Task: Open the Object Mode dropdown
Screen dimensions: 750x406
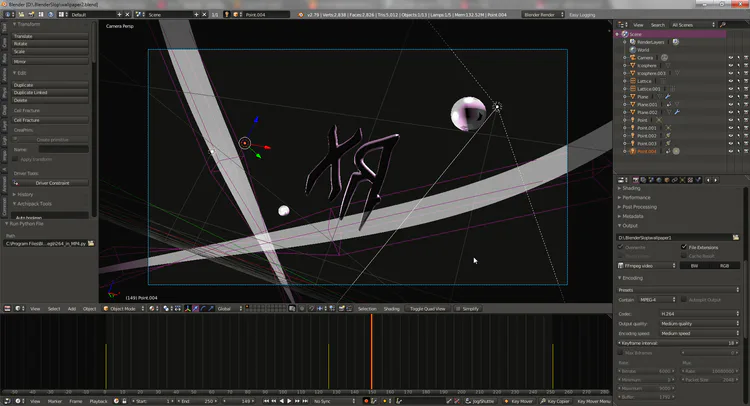Action: click(123, 308)
